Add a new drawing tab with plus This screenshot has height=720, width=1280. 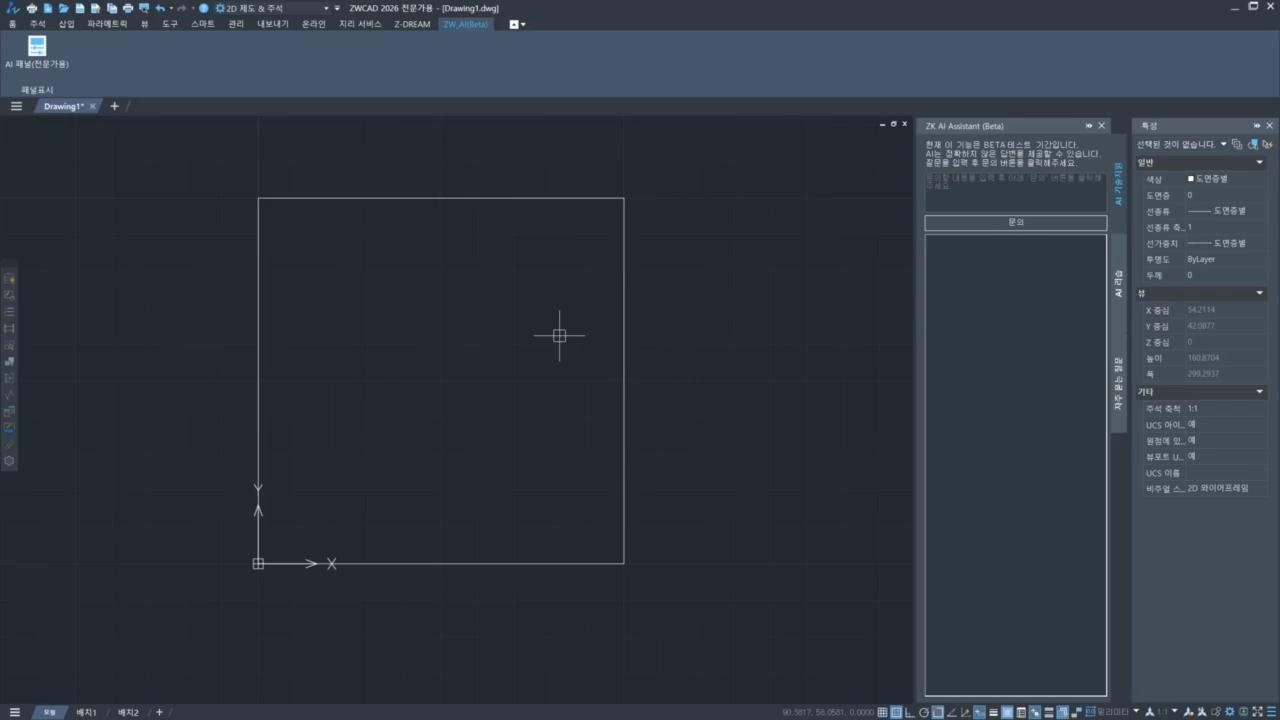[114, 106]
